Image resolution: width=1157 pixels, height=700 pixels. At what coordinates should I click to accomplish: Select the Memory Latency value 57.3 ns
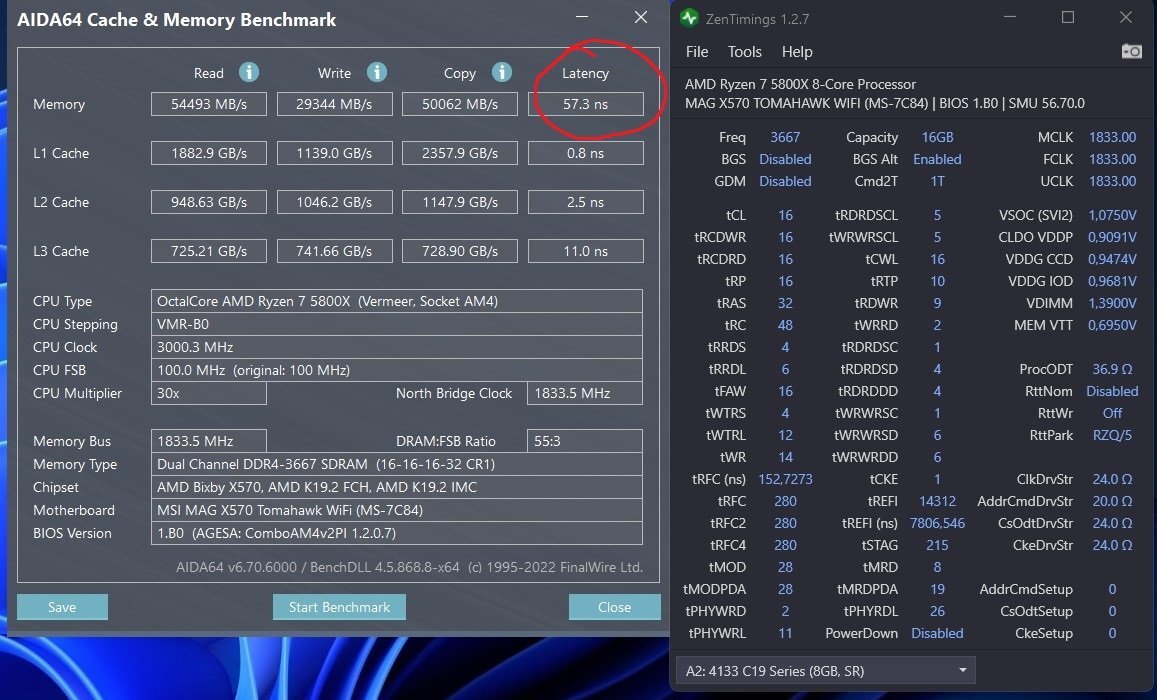click(x=585, y=104)
